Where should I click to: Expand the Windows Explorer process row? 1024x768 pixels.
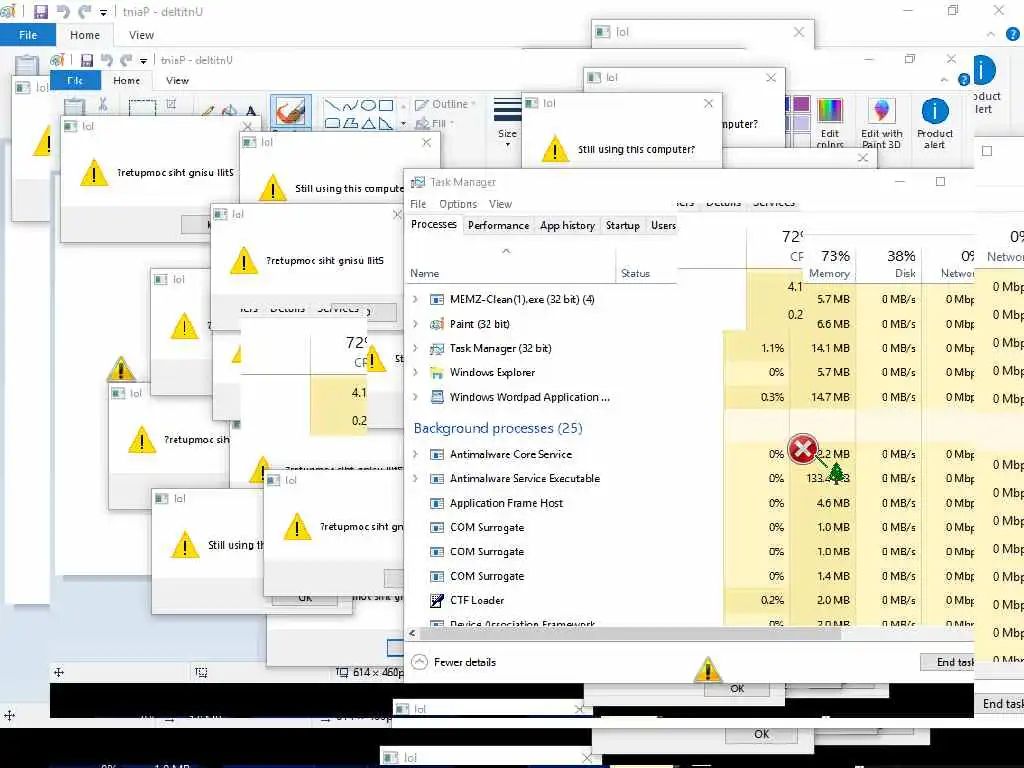click(x=415, y=372)
